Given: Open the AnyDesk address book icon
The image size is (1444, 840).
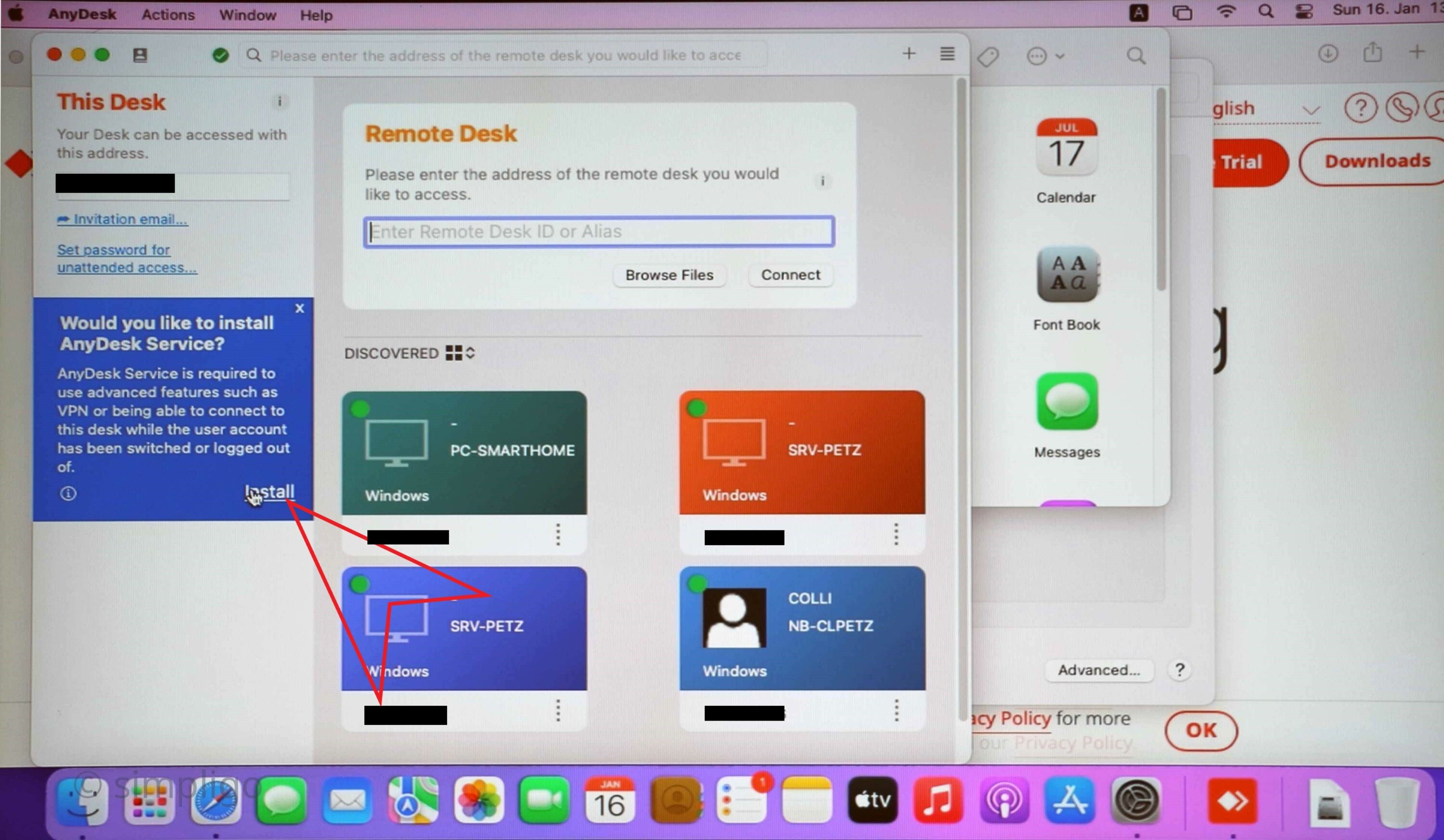Looking at the screenshot, I should [x=140, y=55].
